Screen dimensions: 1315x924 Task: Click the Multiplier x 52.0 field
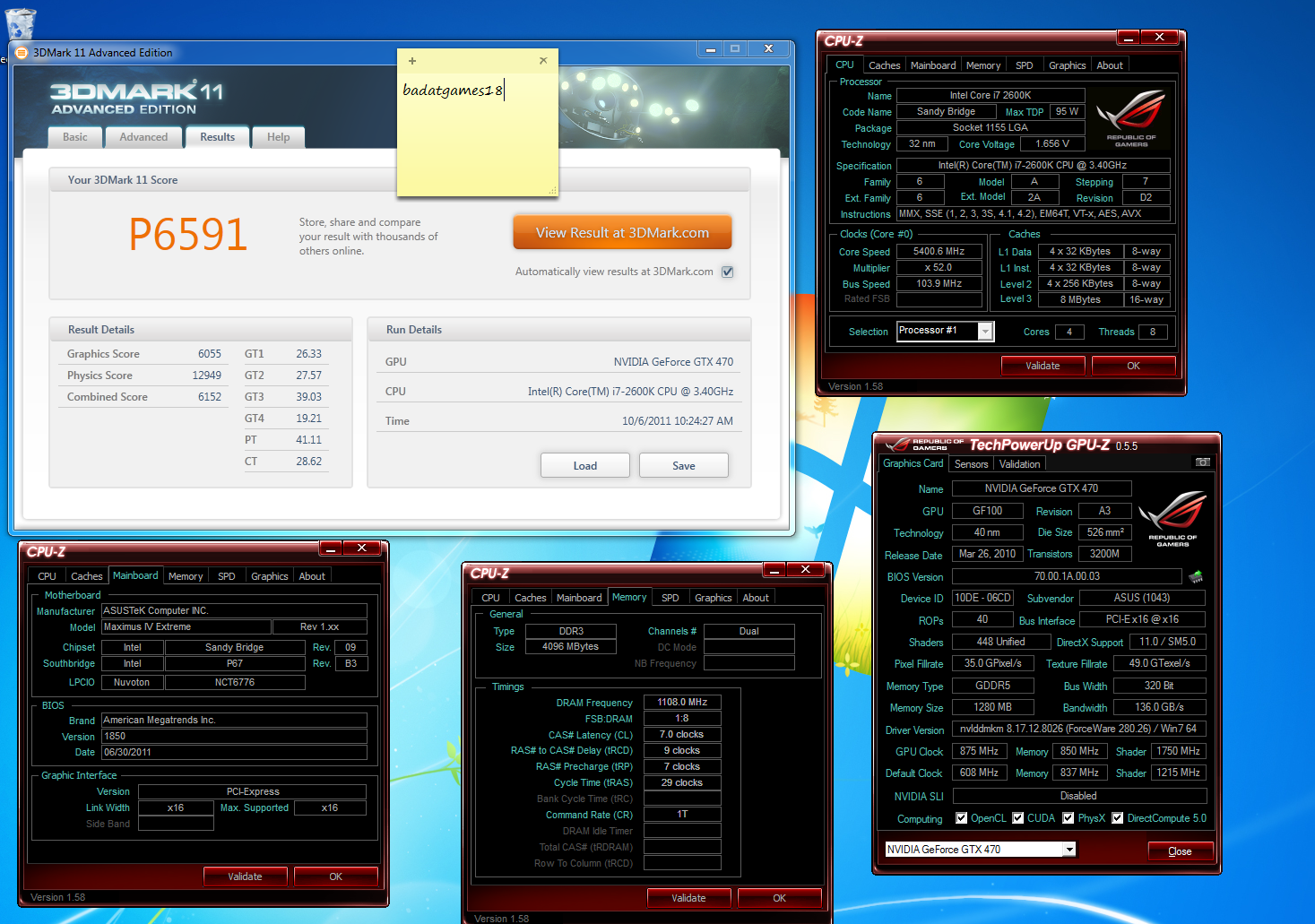(x=939, y=268)
